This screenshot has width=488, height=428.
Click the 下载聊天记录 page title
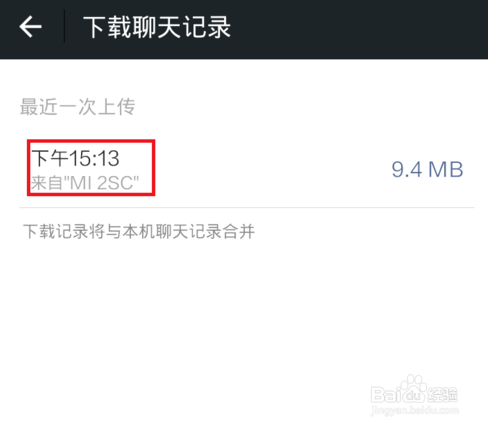pyautogui.click(x=157, y=27)
